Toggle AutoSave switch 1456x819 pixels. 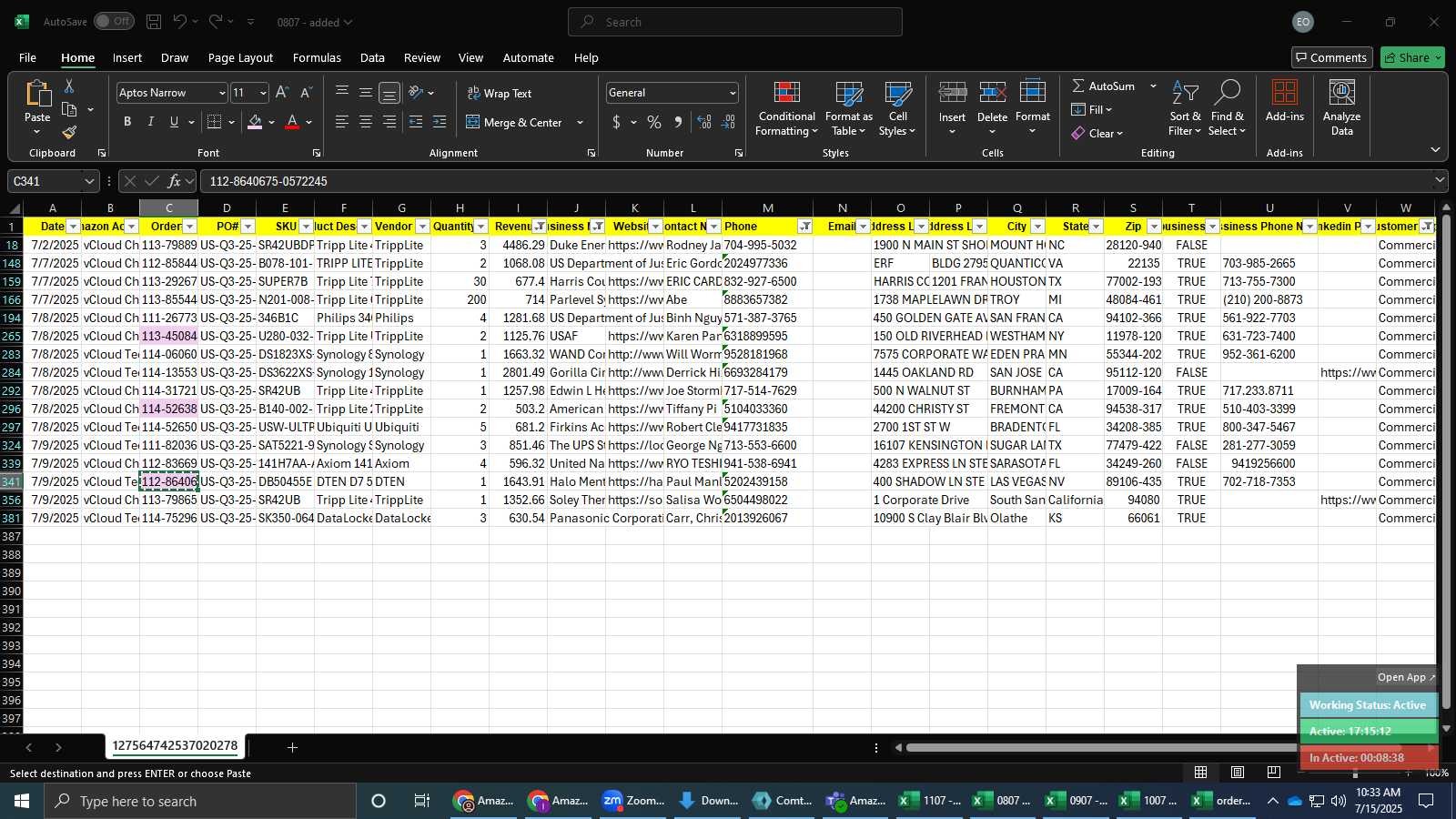pos(114,21)
